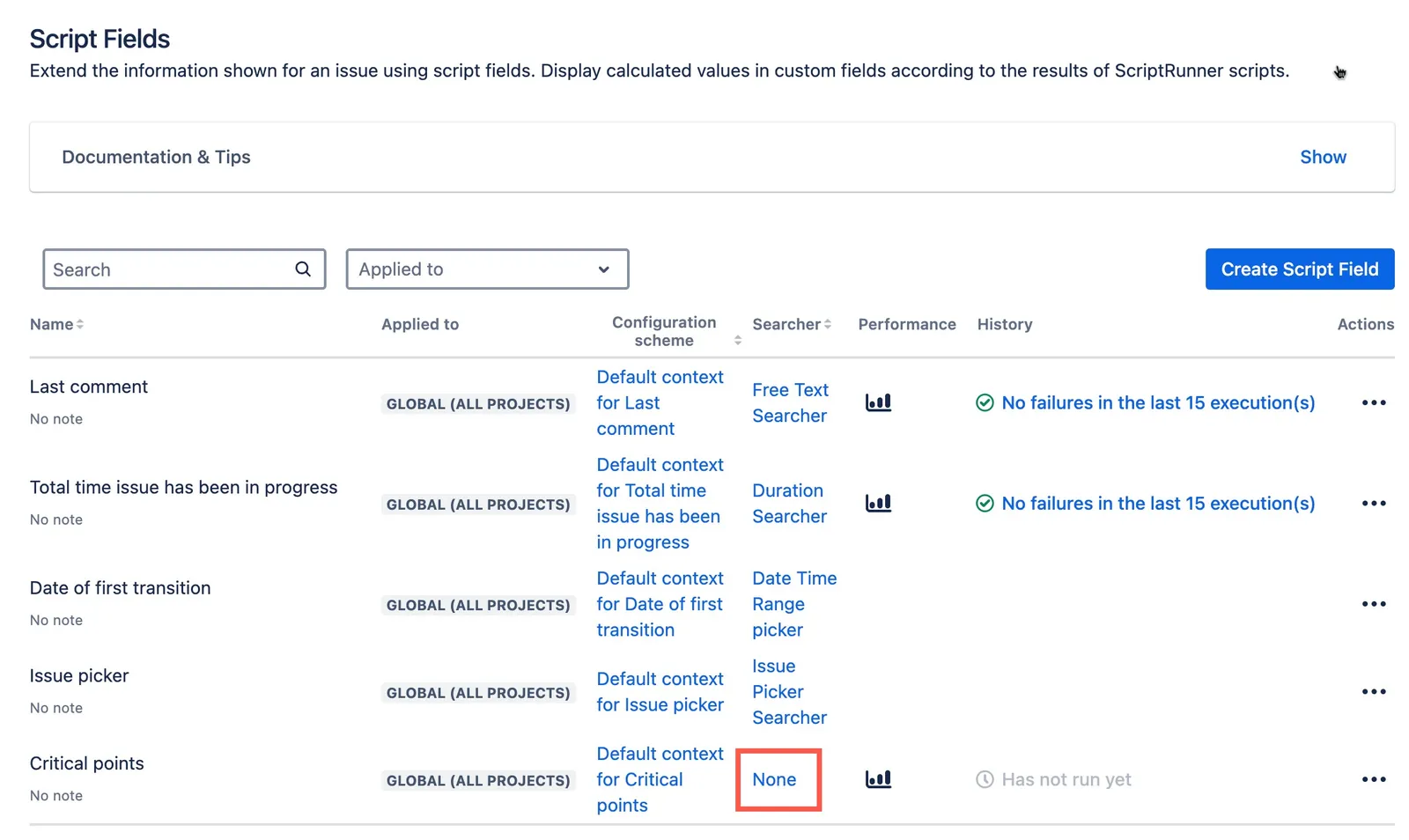This screenshot has width=1409, height=840.
Task: Click green check icon in Total time history
Action: [x=985, y=503]
